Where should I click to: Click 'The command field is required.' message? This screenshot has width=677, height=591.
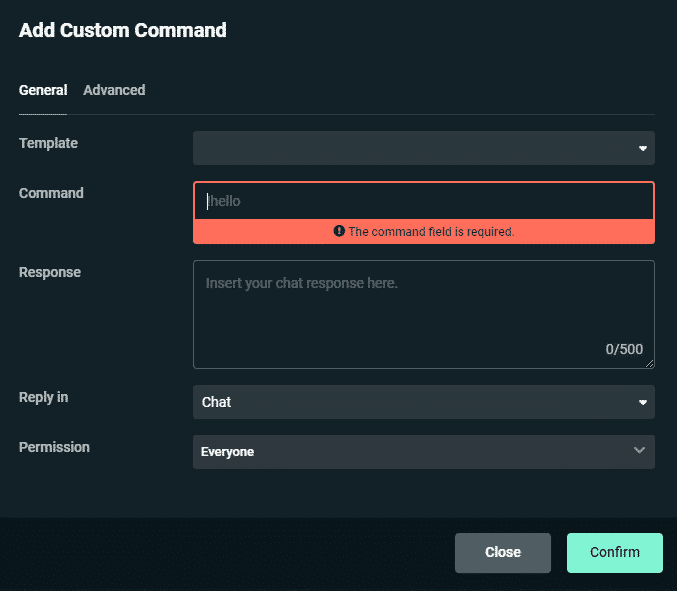click(431, 232)
